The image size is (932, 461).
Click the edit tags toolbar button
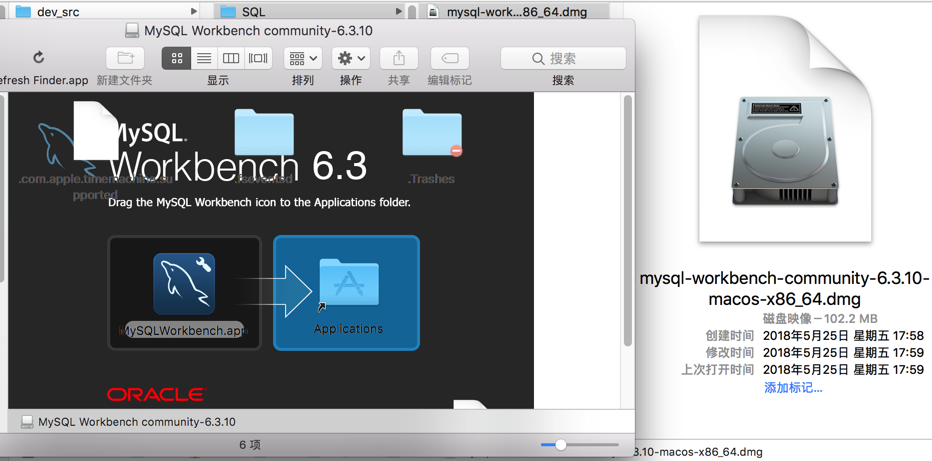[450, 58]
